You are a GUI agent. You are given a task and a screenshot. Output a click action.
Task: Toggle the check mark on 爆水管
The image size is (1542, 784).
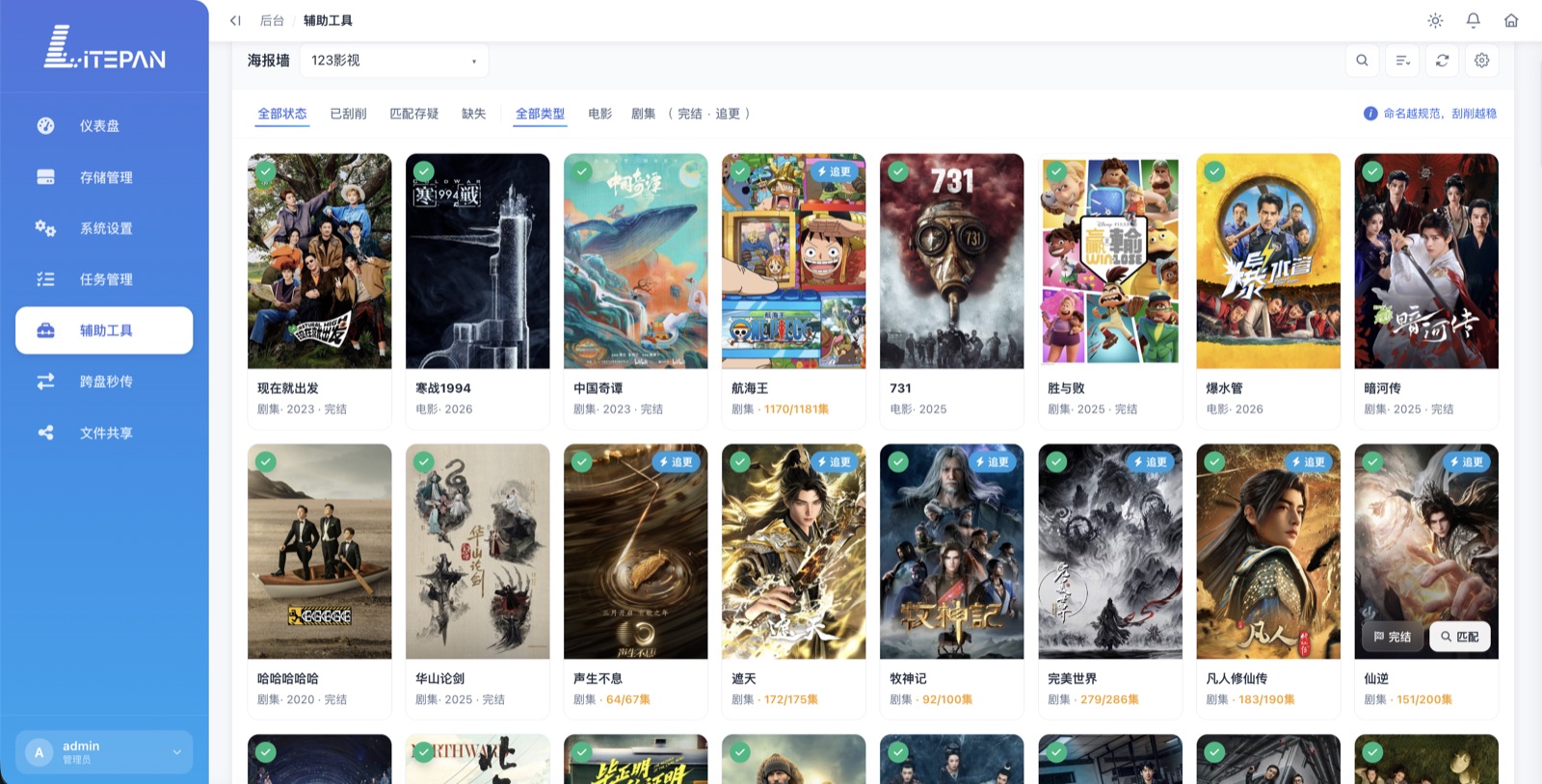[x=1214, y=171]
